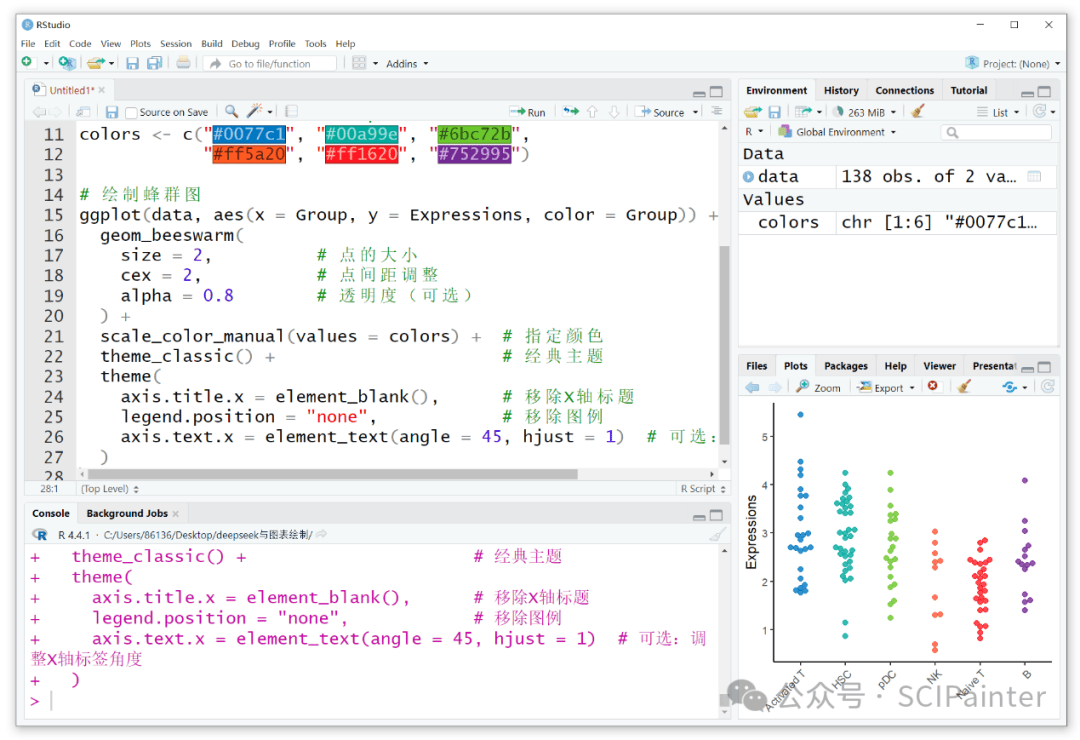Open the Export dropdown in Plots

[886, 387]
